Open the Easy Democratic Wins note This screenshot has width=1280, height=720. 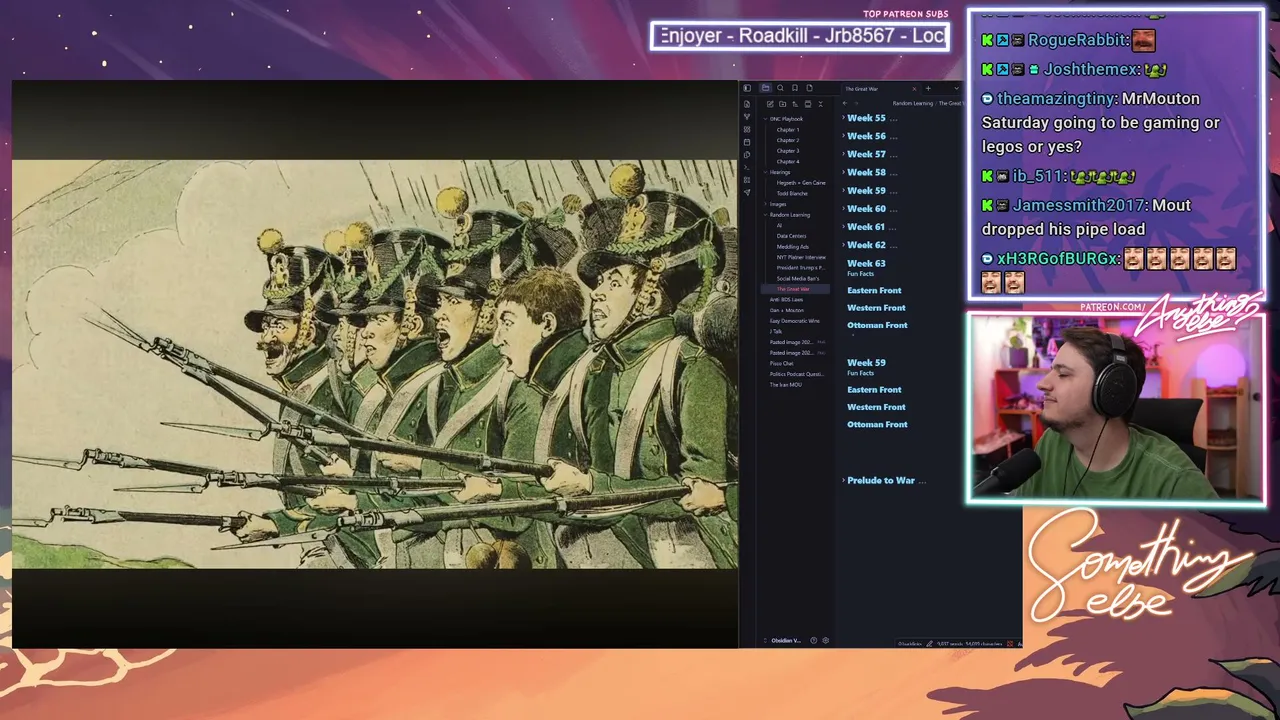click(794, 321)
